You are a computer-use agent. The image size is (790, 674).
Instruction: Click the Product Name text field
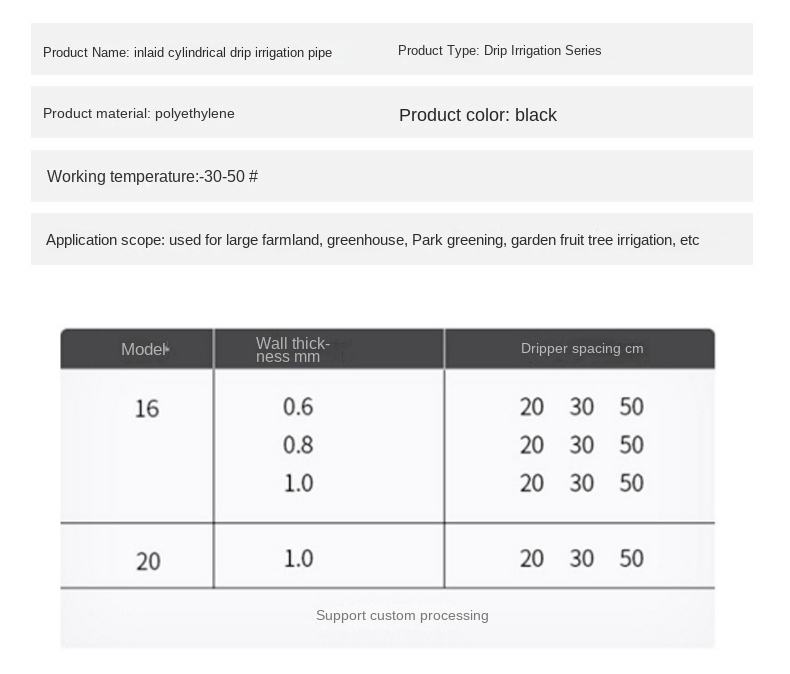pos(188,52)
